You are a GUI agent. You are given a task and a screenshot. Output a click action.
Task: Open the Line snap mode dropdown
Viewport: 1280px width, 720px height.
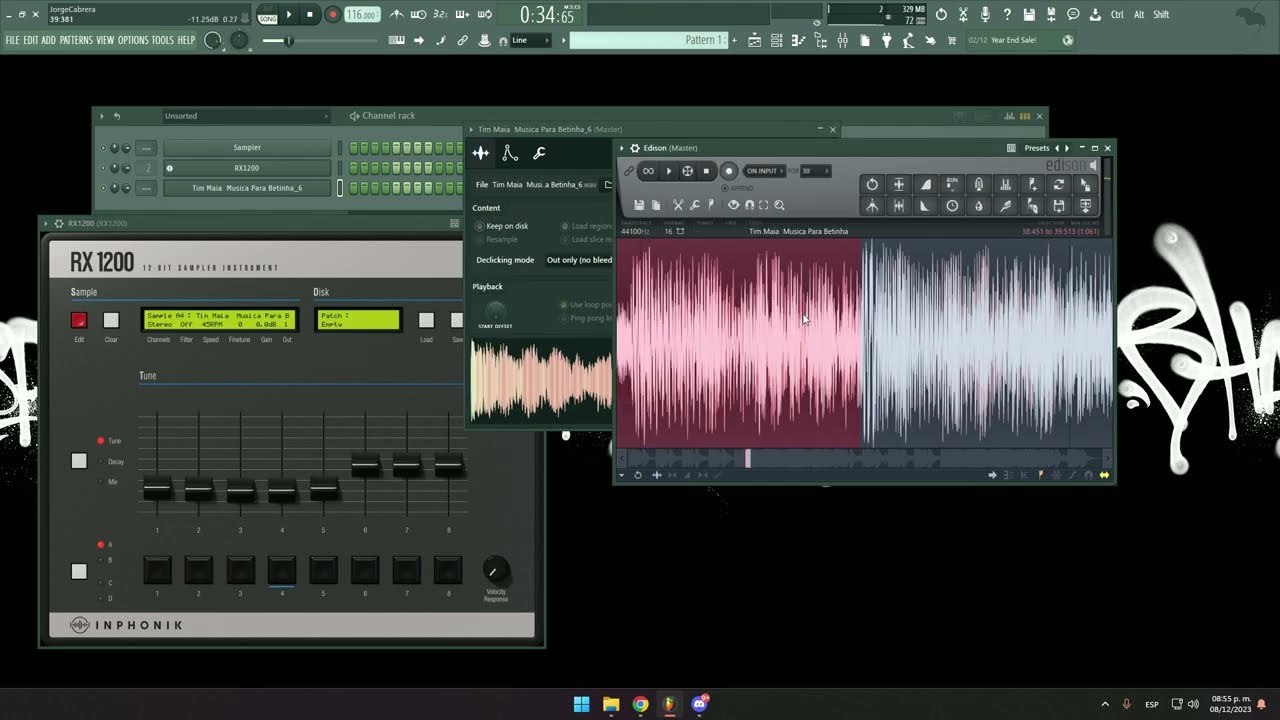pyautogui.click(x=530, y=40)
